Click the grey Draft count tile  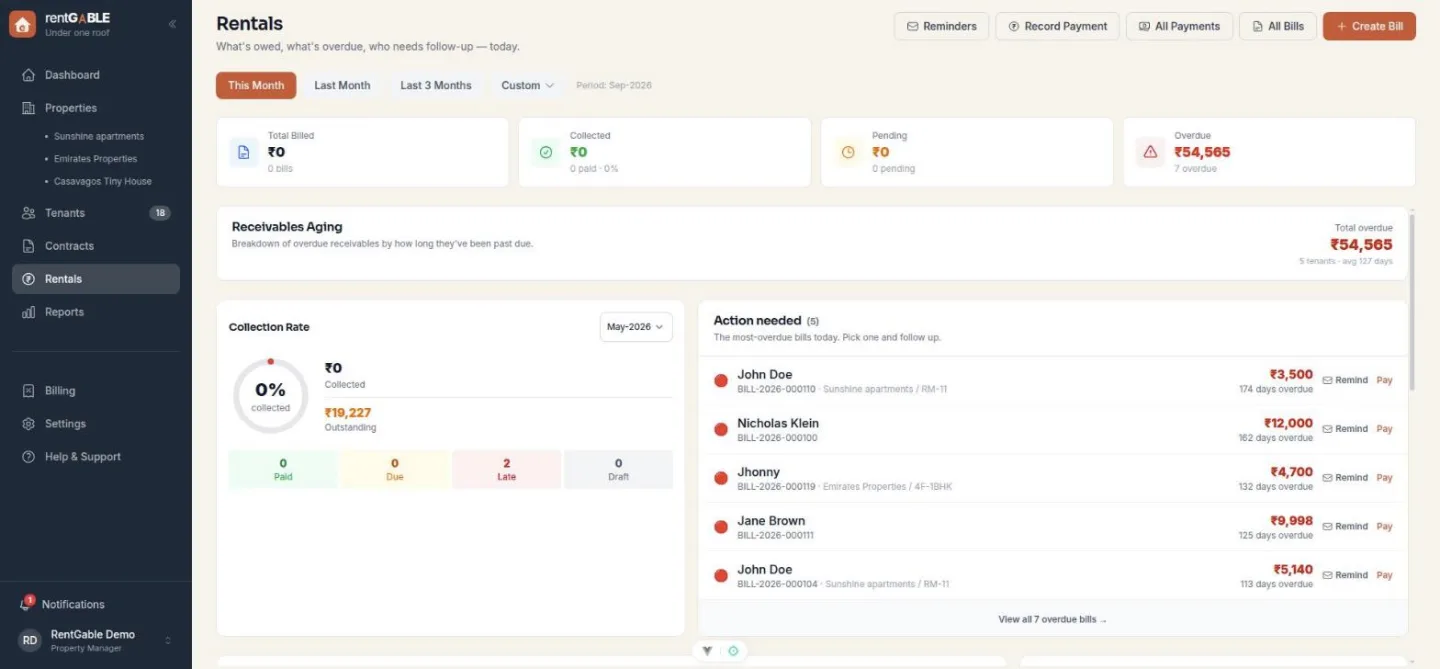coord(618,470)
